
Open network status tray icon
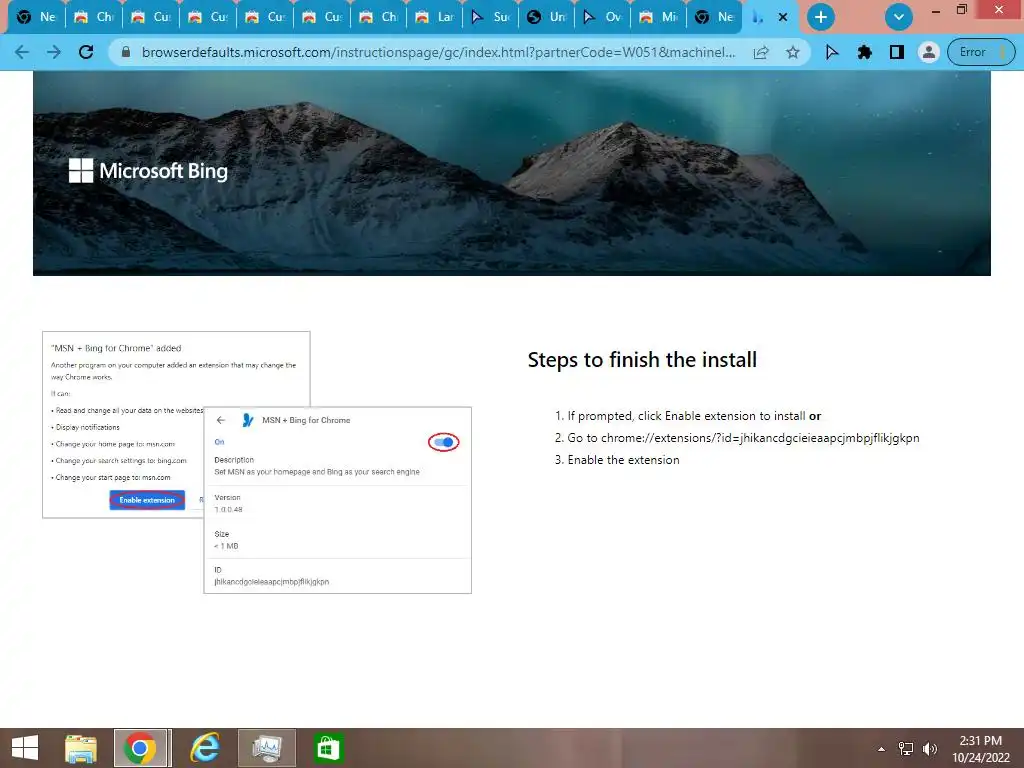905,748
